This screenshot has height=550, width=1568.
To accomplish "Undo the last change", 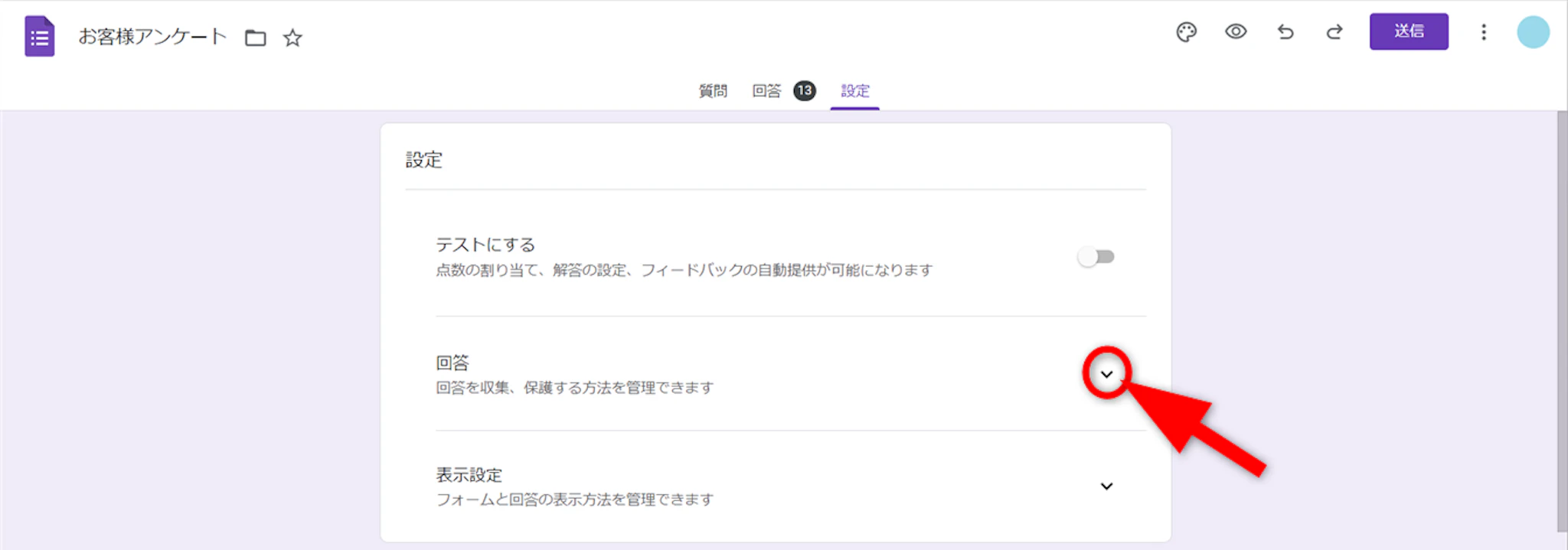I will (x=1285, y=32).
